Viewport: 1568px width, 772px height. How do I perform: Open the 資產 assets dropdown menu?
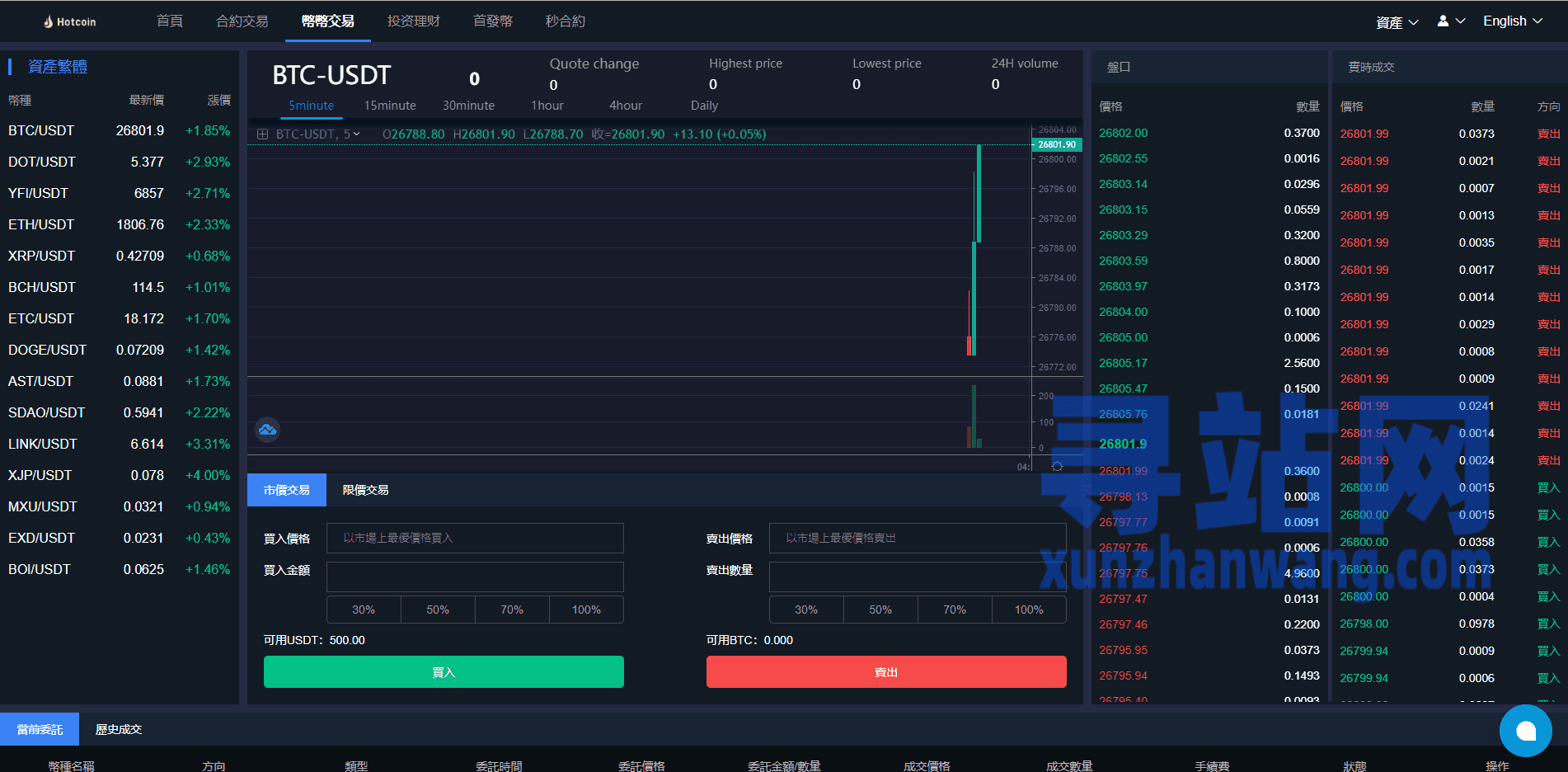point(1397,22)
